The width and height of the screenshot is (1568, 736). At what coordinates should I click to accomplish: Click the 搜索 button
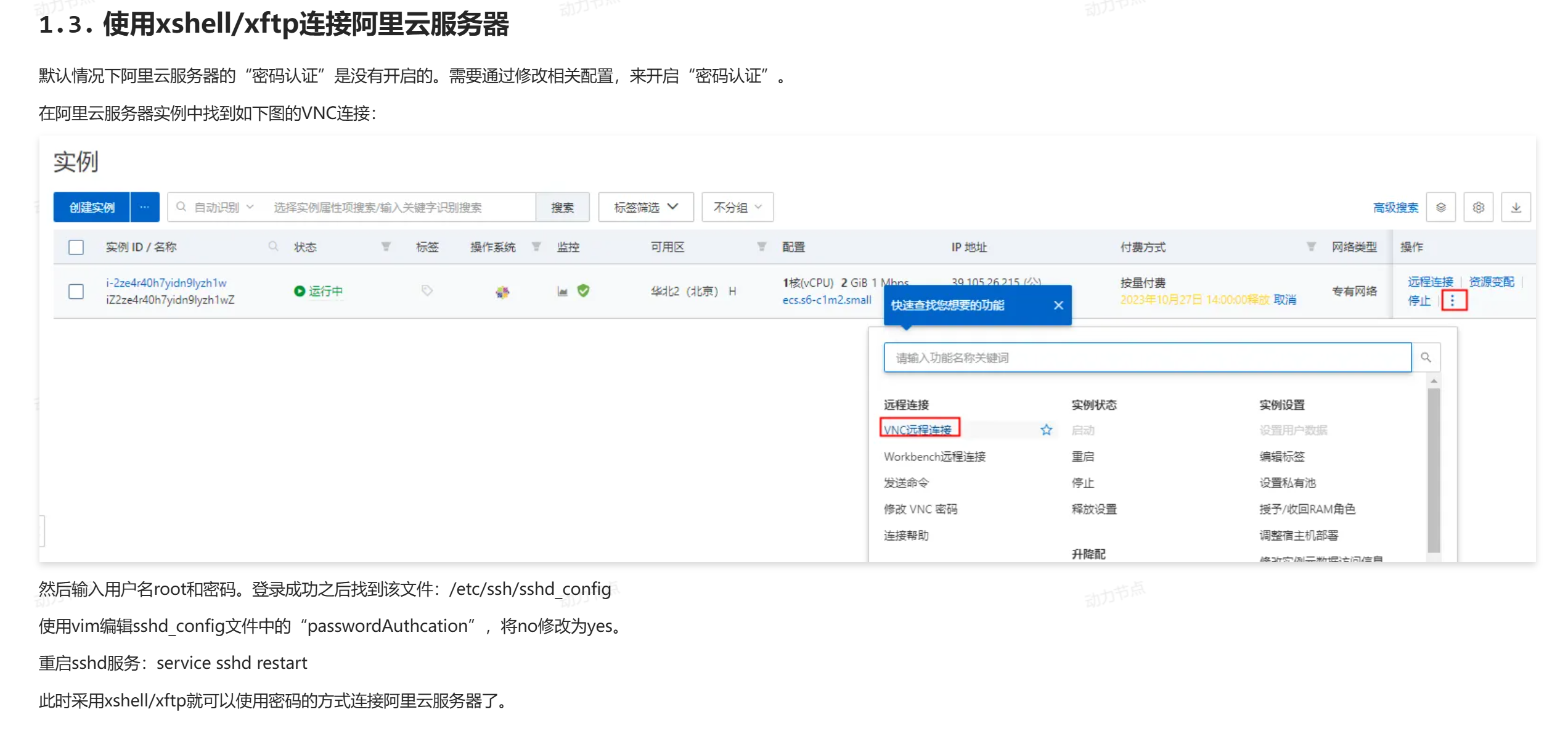click(562, 207)
